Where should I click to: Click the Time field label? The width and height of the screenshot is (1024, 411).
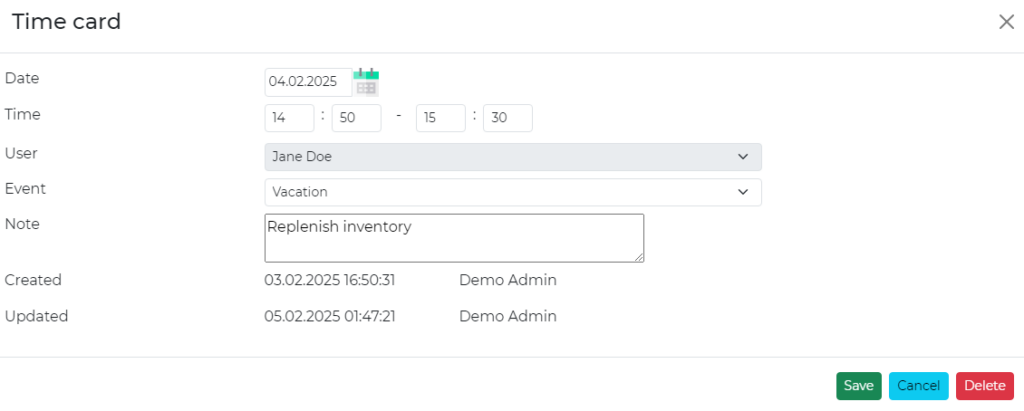[x=22, y=114]
